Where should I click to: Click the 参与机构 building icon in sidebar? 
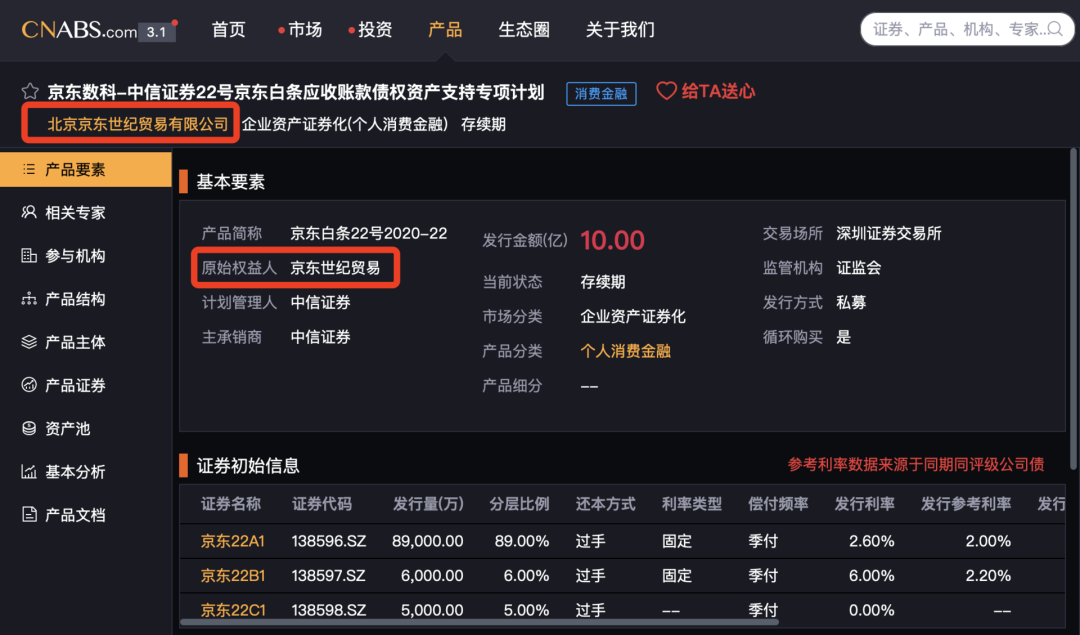pos(29,256)
